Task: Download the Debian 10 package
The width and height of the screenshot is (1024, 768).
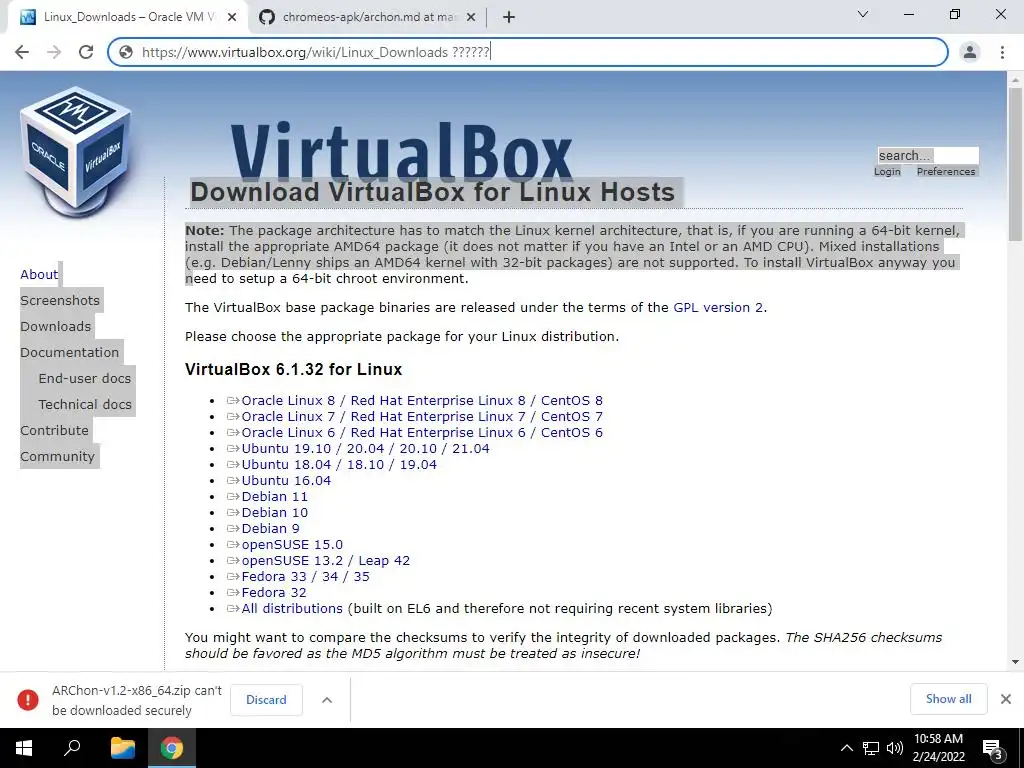Action: click(274, 513)
